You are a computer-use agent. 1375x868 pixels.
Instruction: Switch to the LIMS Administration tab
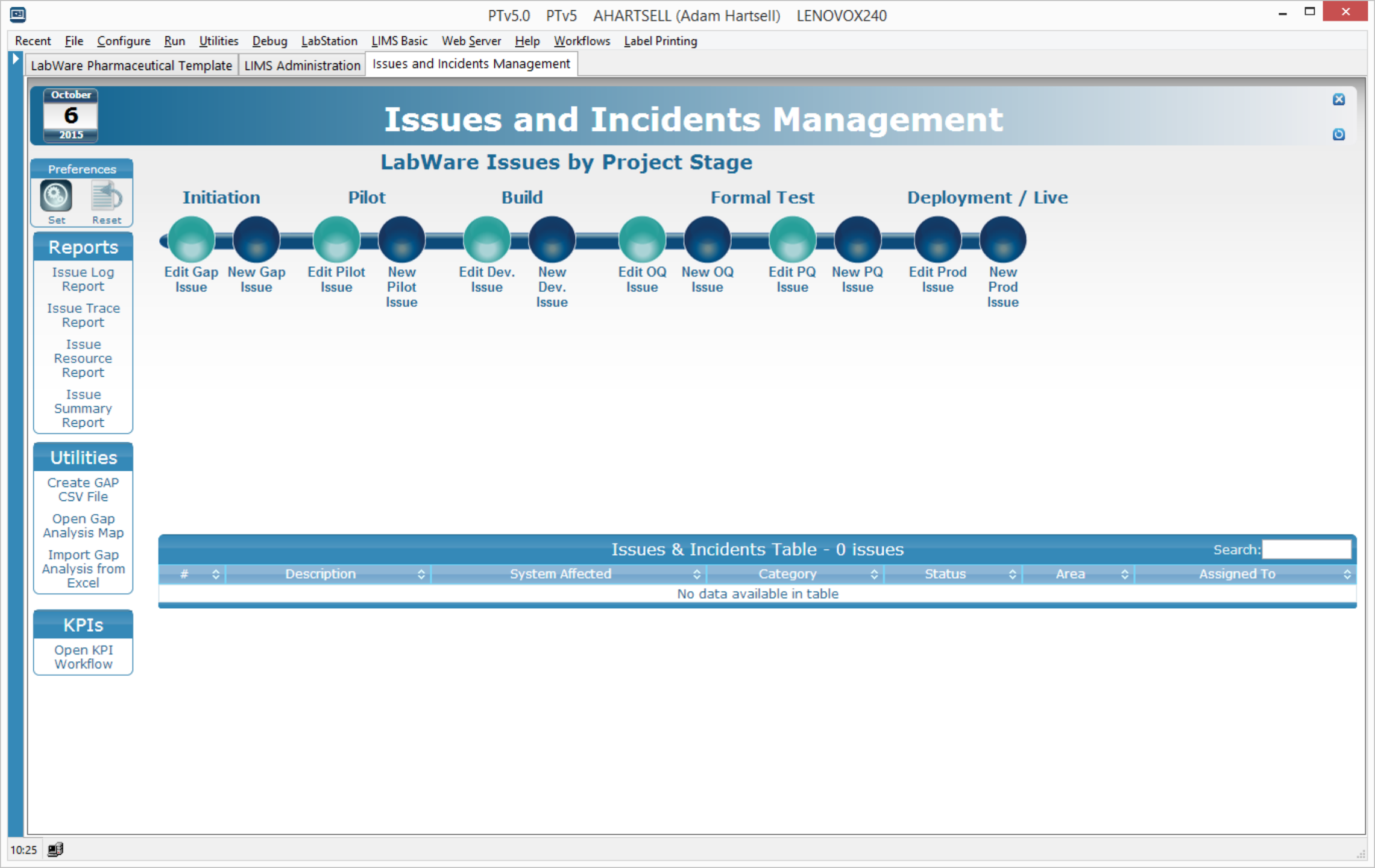pos(302,65)
